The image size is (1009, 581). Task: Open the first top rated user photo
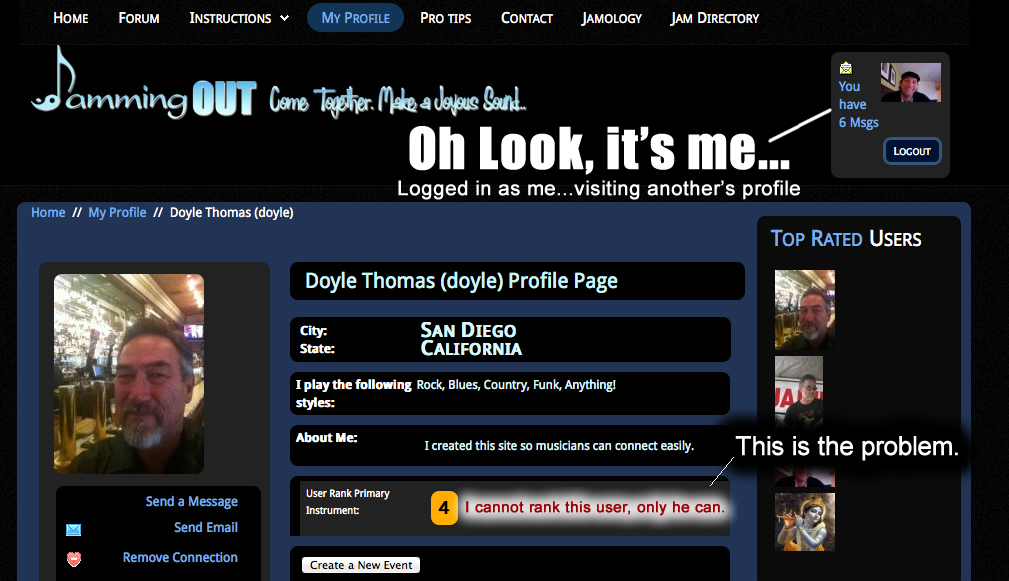(804, 309)
